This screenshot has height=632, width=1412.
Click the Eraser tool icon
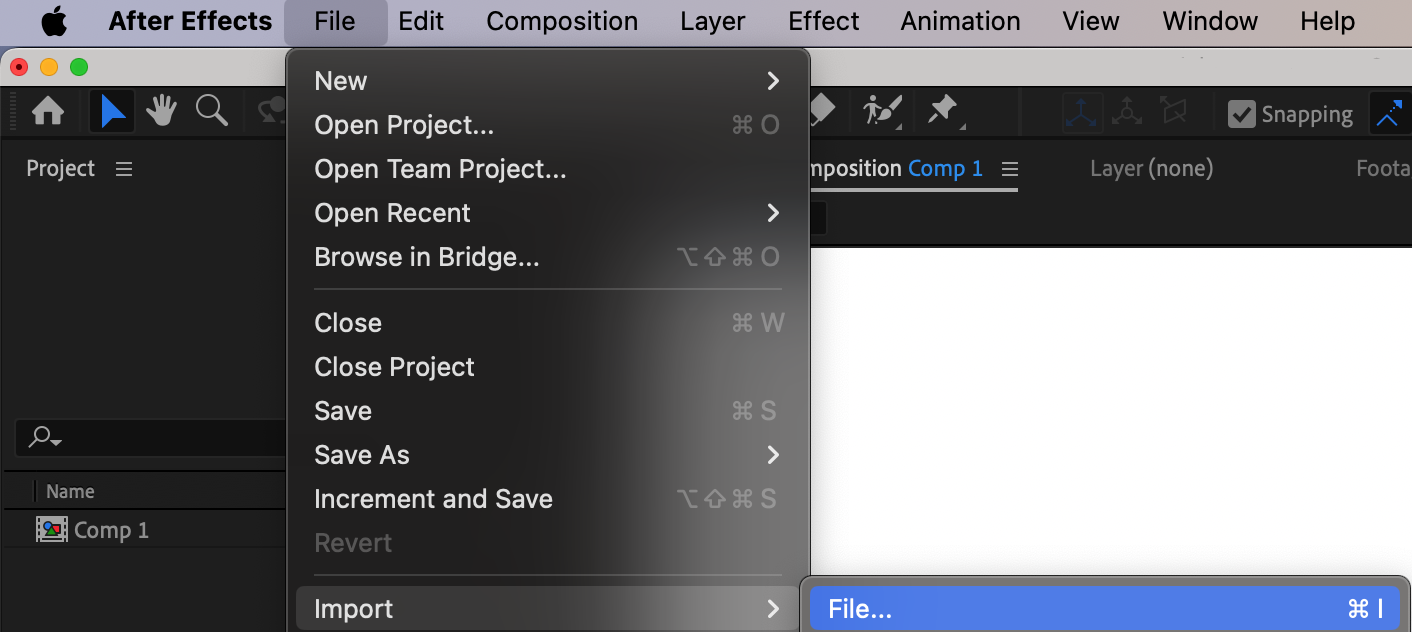[822, 110]
